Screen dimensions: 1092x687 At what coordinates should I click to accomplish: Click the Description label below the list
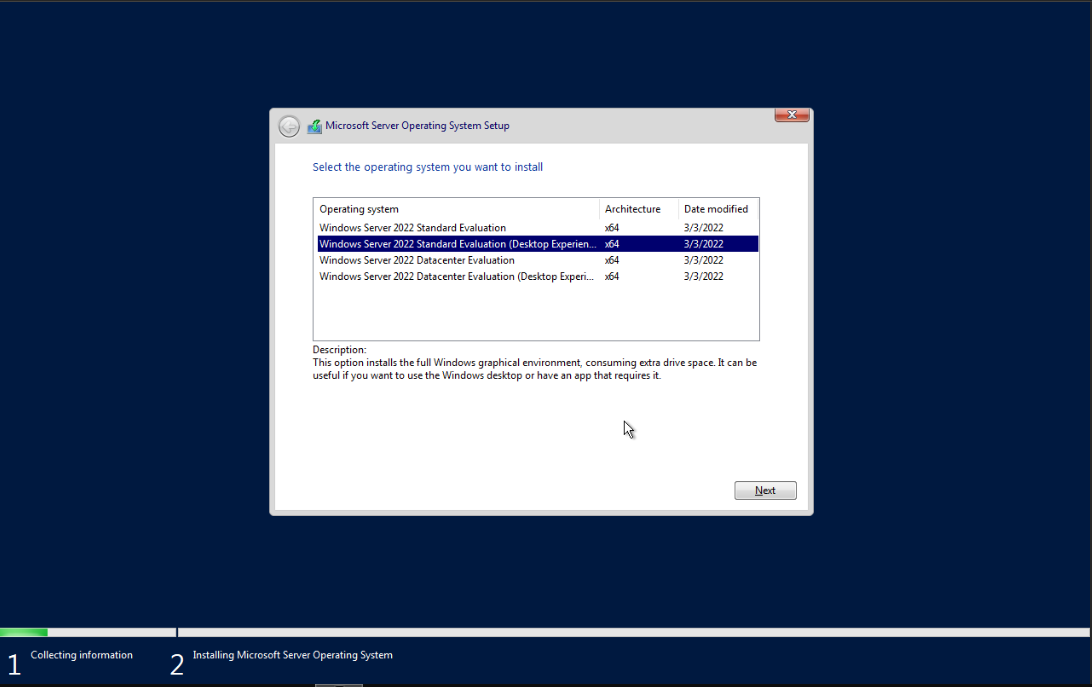click(x=339, y=350)
